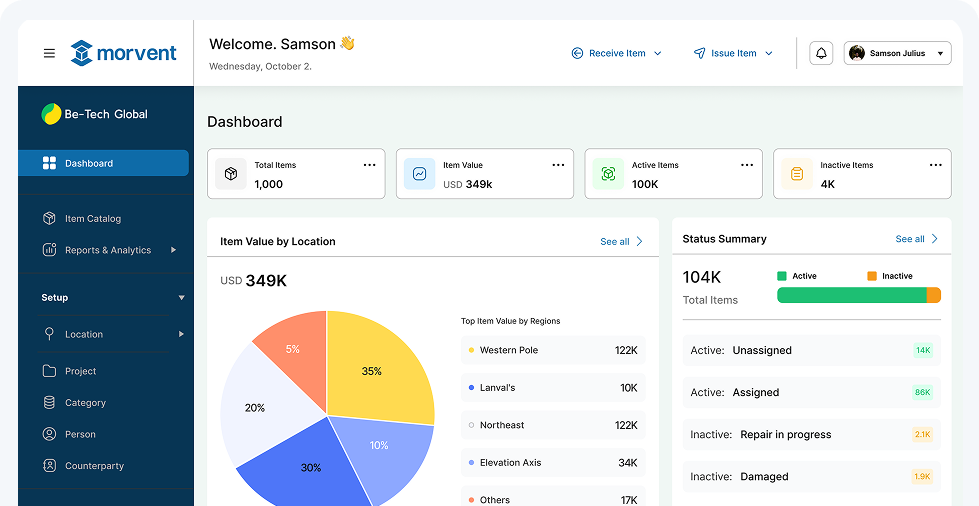
Task: Click the Total Items box icon
Action: 231,174
